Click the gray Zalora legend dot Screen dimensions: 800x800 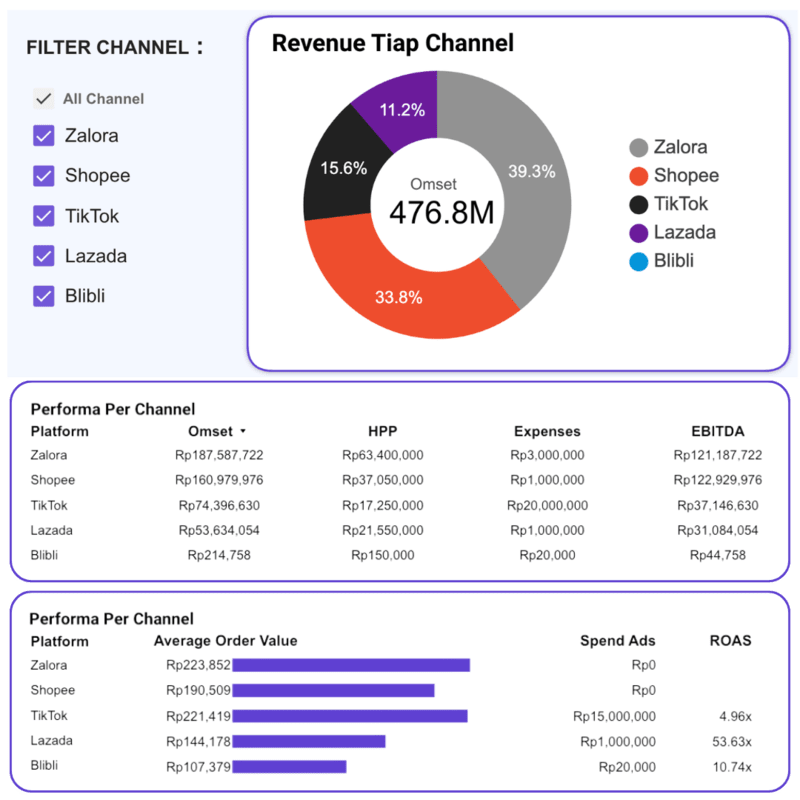tap(638, 148)
